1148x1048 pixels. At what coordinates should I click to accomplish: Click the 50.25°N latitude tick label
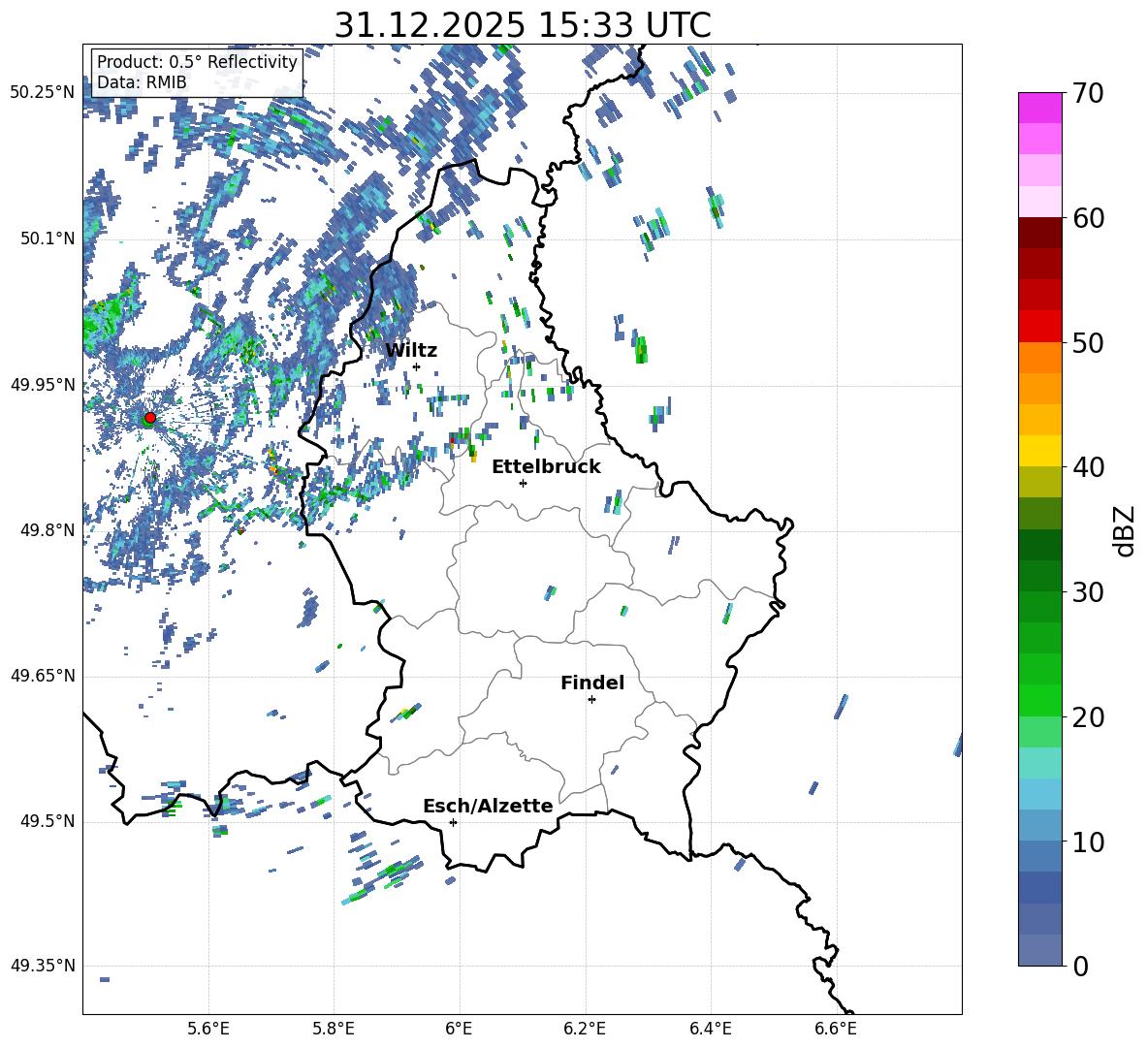click(42, 93)
